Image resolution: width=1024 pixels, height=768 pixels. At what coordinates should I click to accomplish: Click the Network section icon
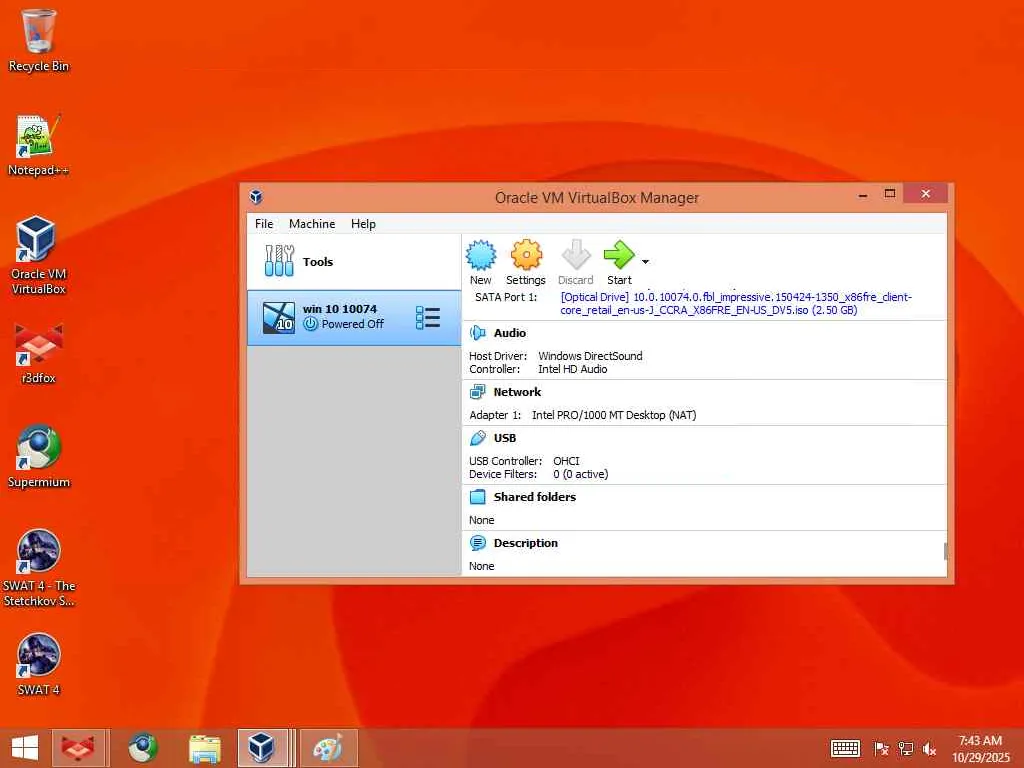coord(478,392)
